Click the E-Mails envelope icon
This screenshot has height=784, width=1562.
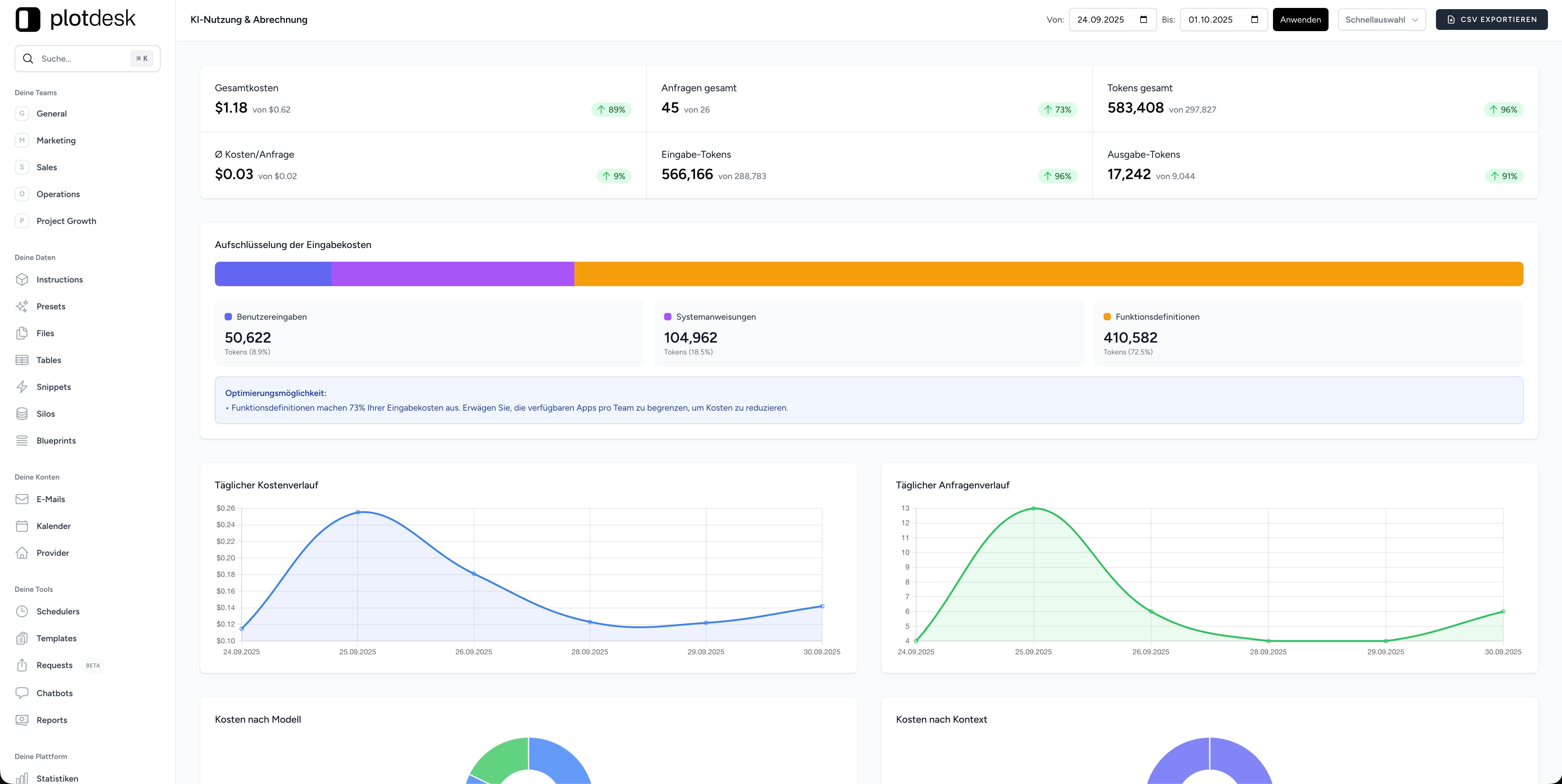pyautogui.click(x=22, y=499)
